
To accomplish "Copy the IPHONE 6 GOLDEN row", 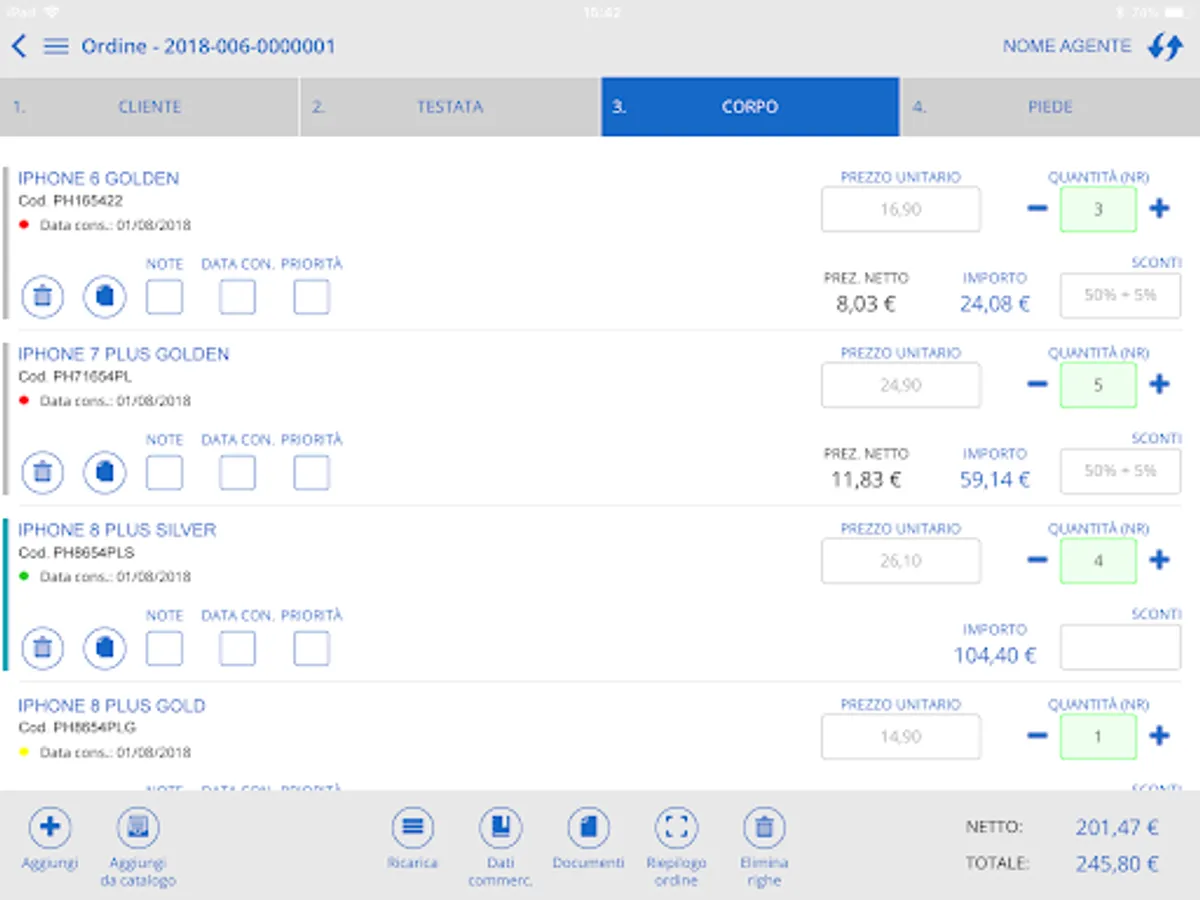I will tap(105, 297).
